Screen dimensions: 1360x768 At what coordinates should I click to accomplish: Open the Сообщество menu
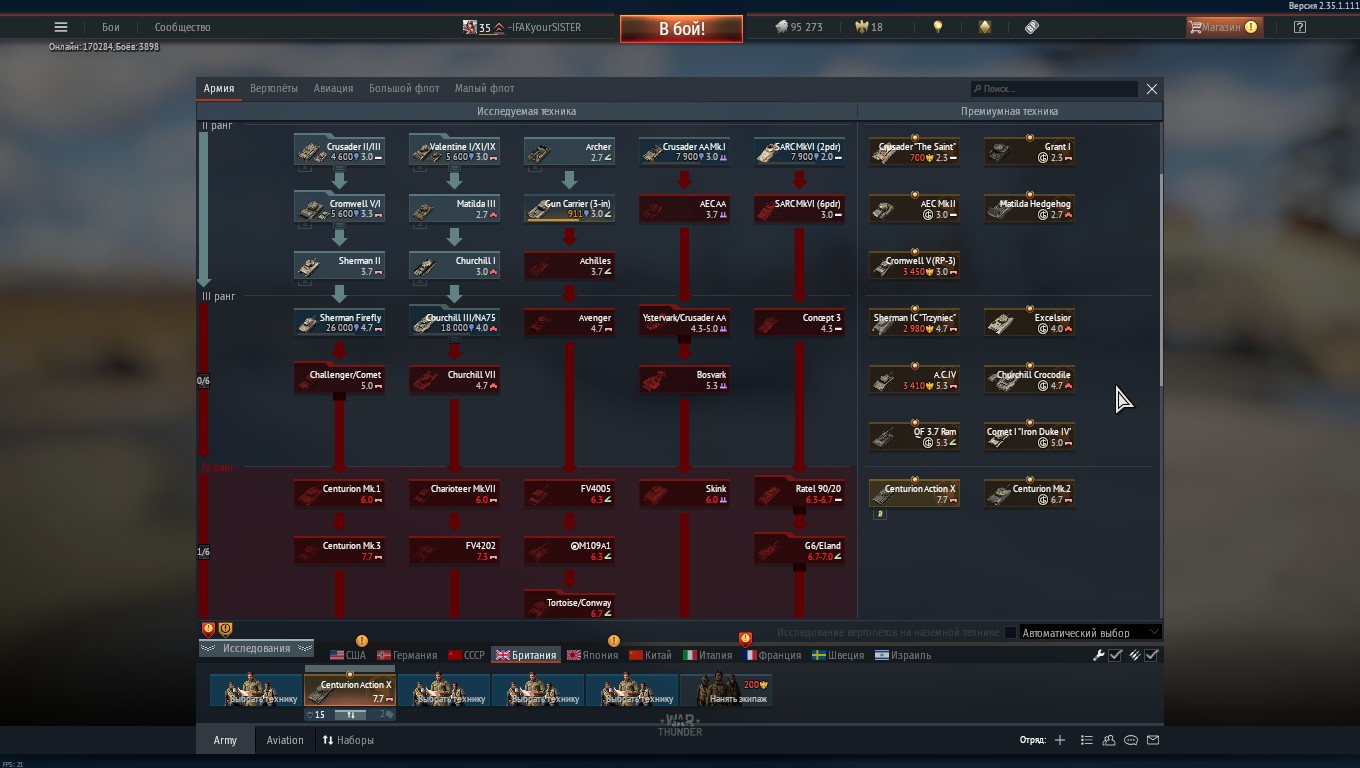[x=182, y=27]
